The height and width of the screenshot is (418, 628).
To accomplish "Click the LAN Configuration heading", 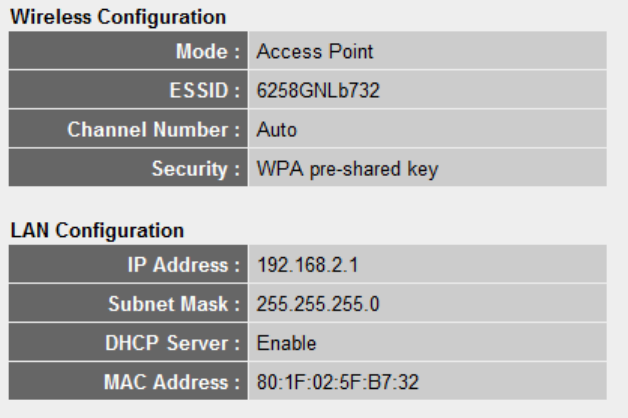I will tap(97, 231).
